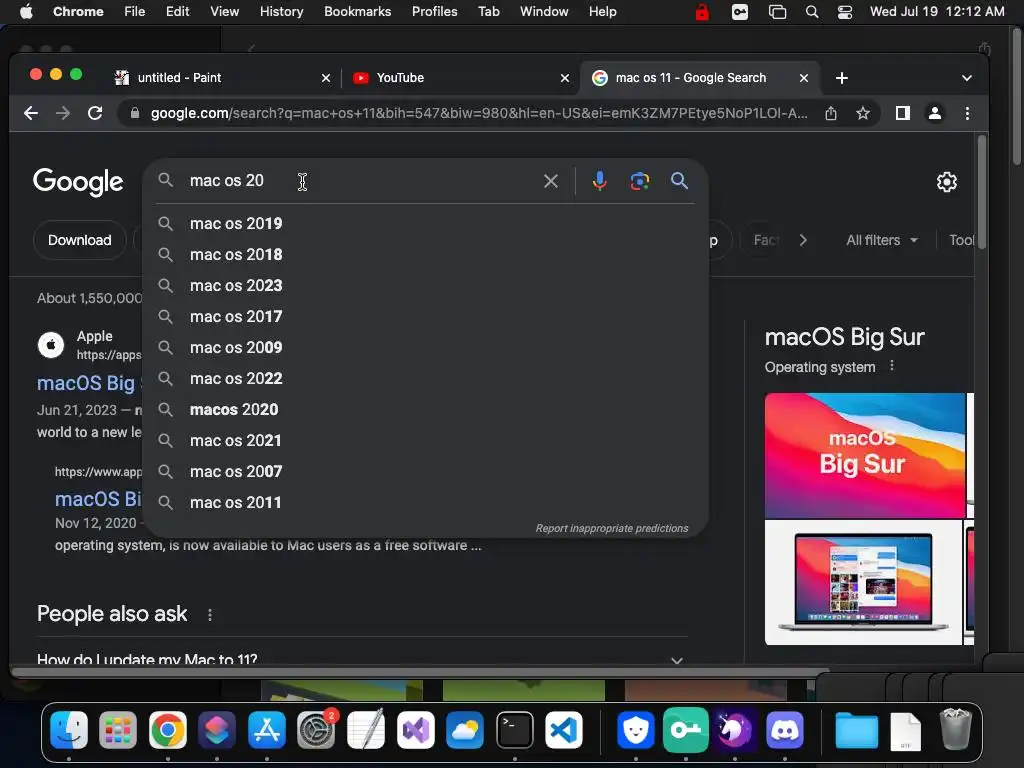This screenshot has height=768, width=1024.
Task: Open the Profiles menu
Action: pos(434,11)
